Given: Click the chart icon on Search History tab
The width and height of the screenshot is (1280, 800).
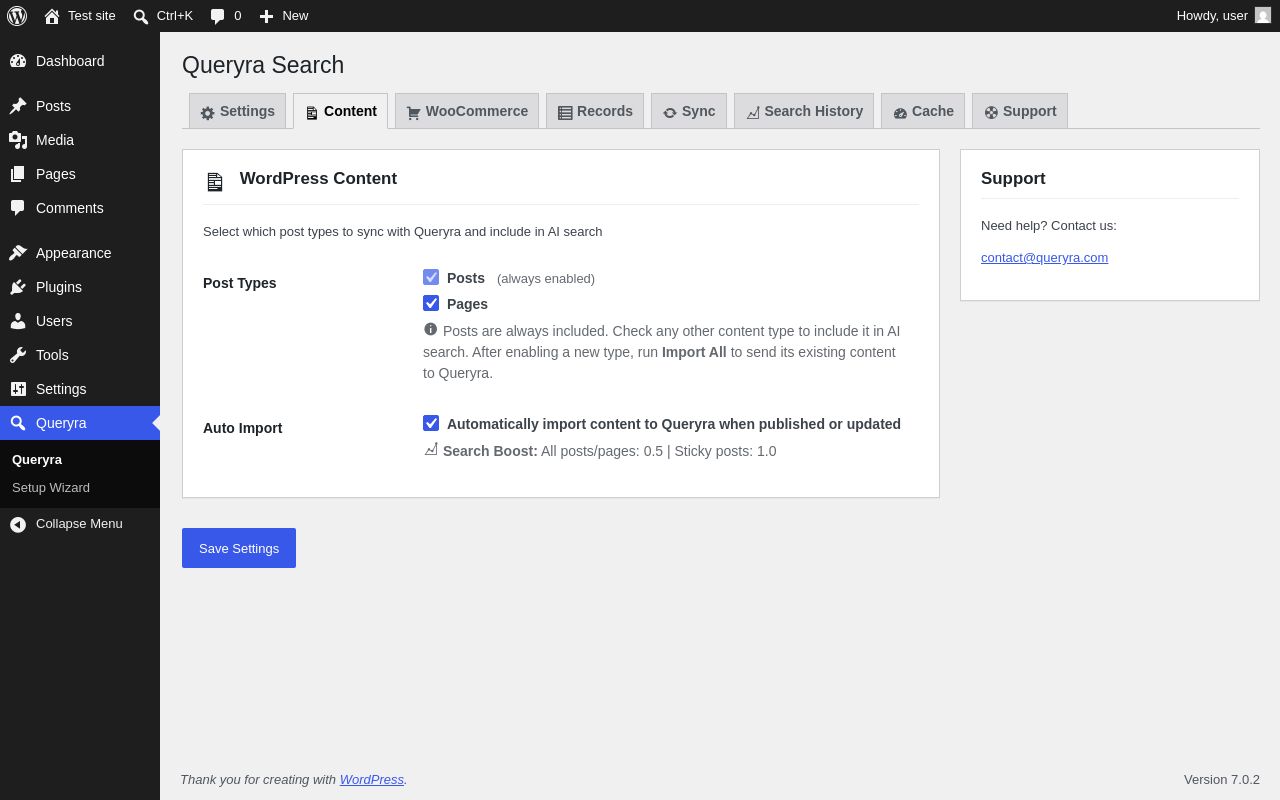Looking at the screenshot, I should click(753, 113).
